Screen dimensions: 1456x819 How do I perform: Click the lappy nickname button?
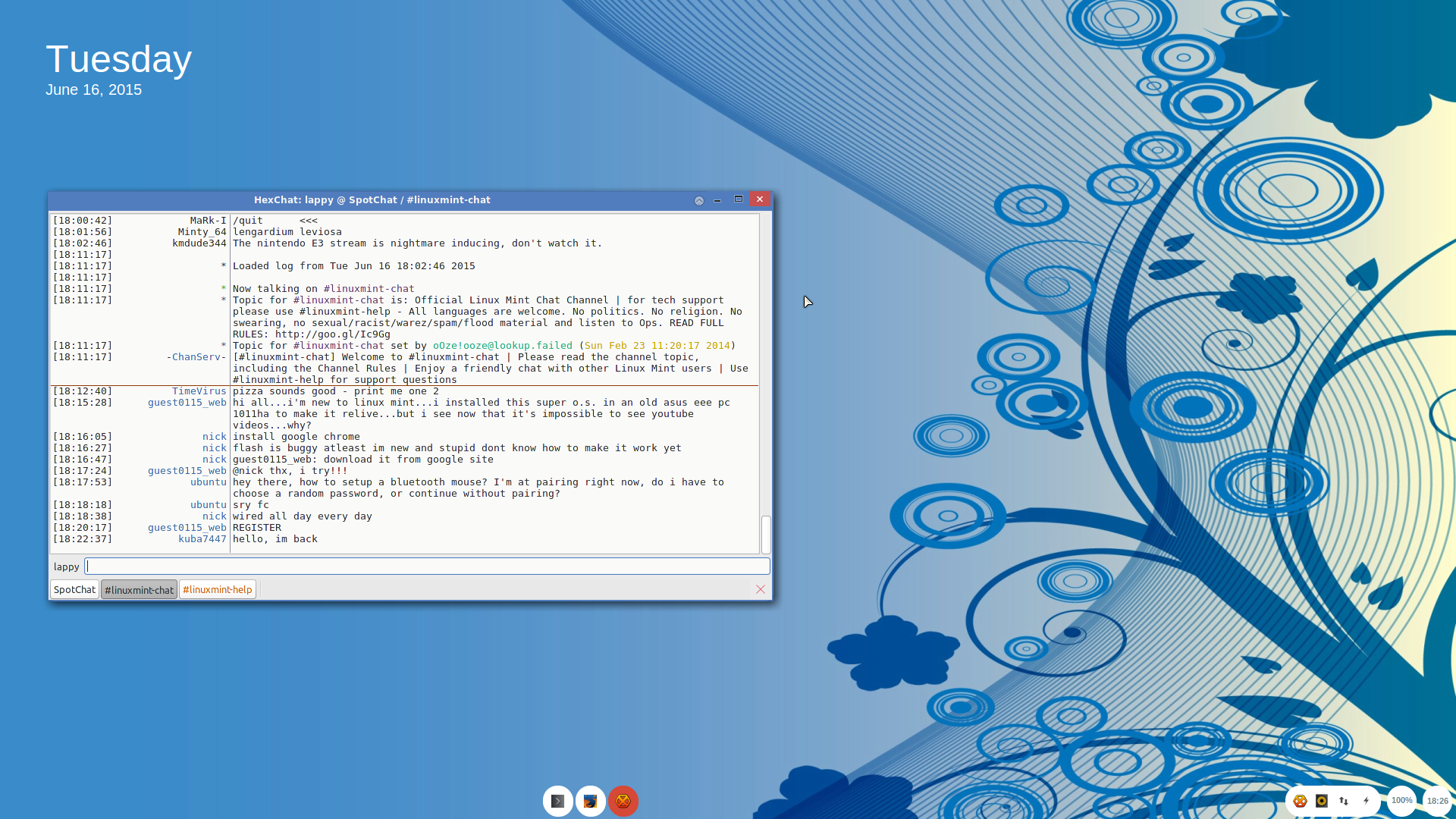(66, 566)
